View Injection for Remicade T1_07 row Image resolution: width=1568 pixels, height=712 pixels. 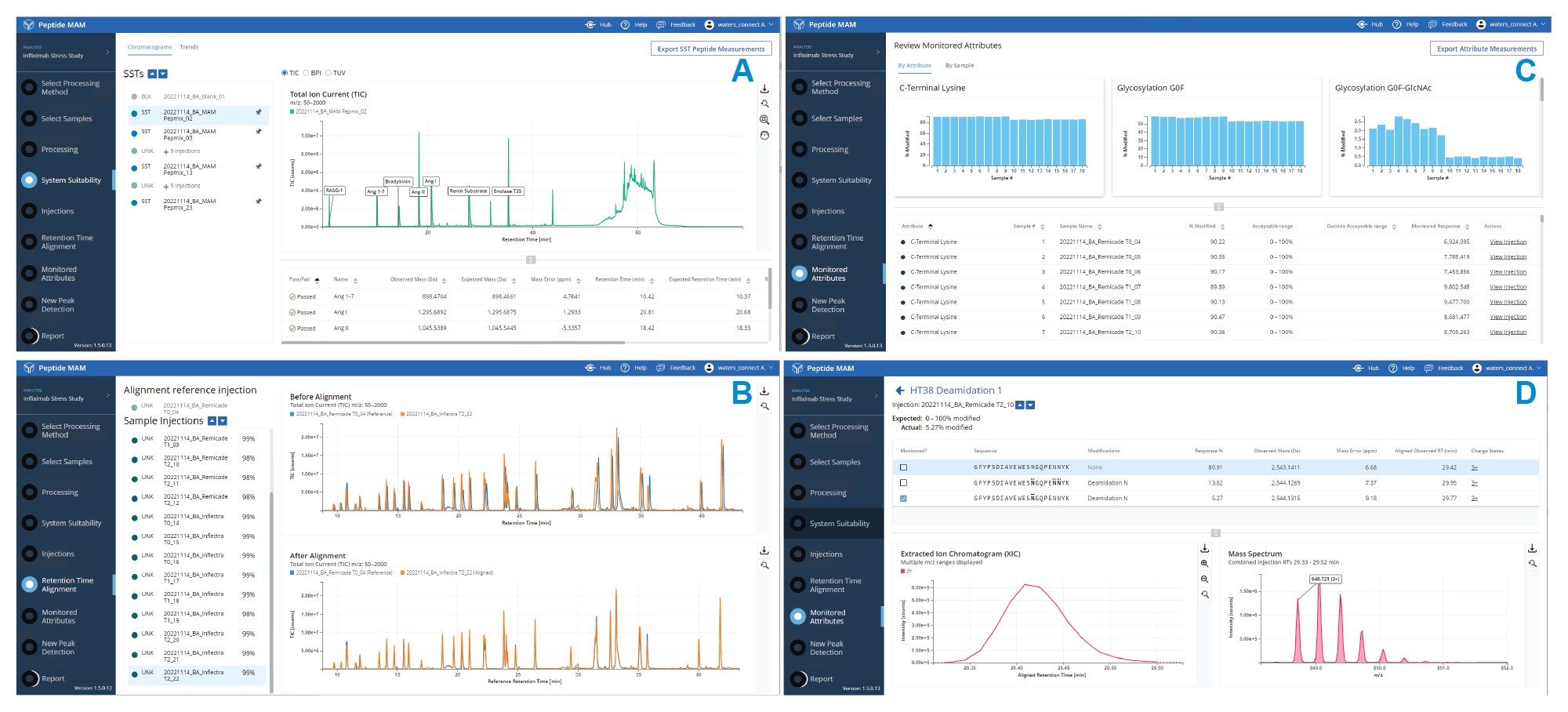click(1508, 287)
